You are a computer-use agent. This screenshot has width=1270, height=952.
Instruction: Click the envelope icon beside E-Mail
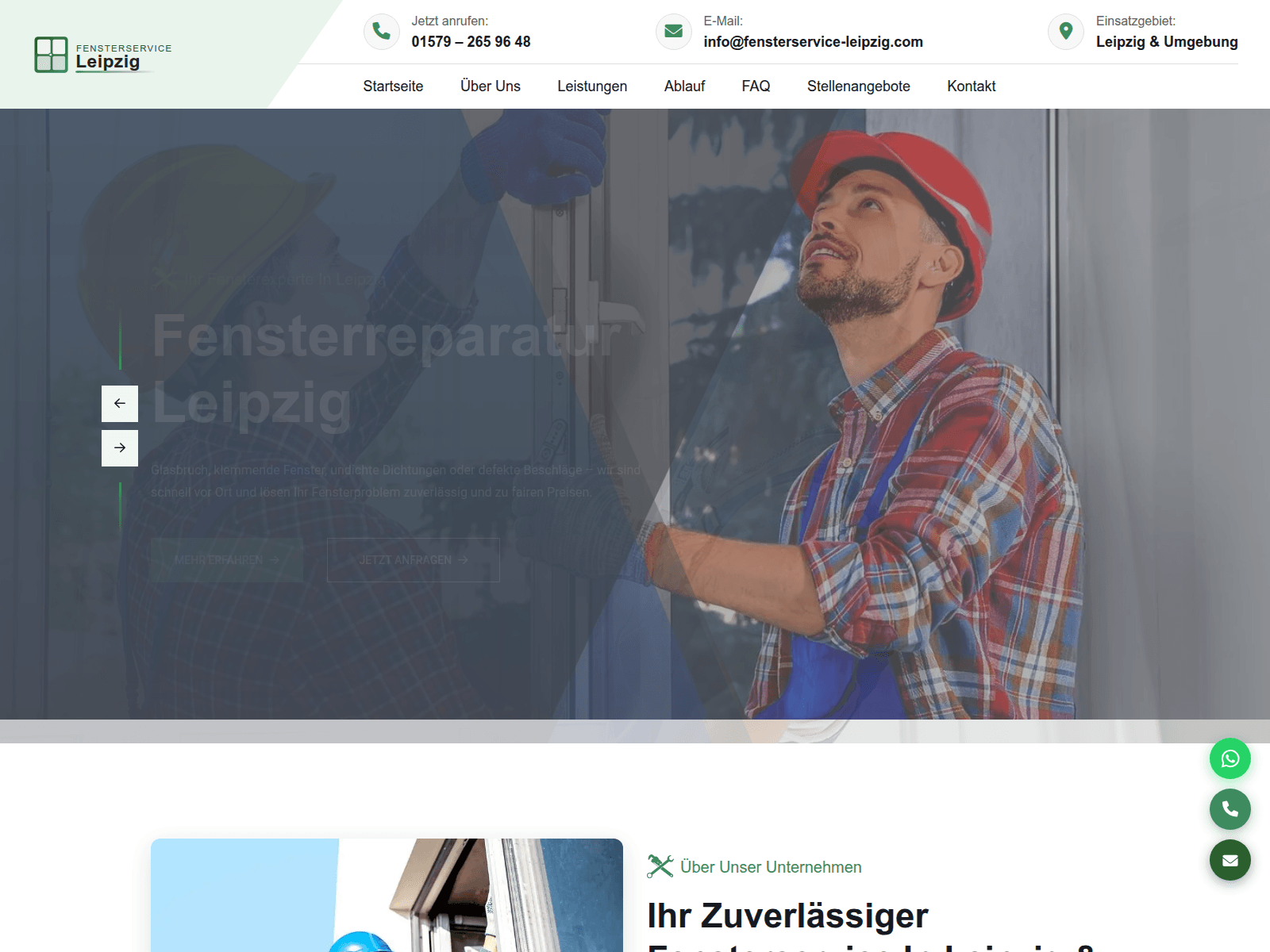[x=674, y=32]
